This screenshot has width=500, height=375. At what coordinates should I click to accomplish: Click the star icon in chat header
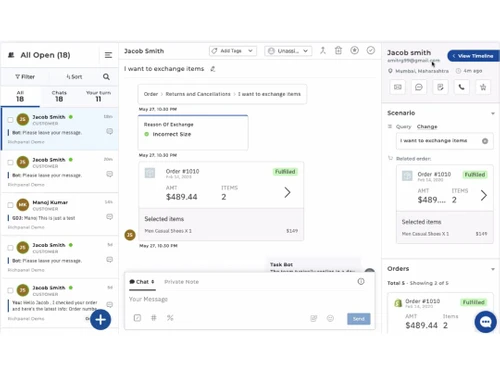tap(354, 50)
